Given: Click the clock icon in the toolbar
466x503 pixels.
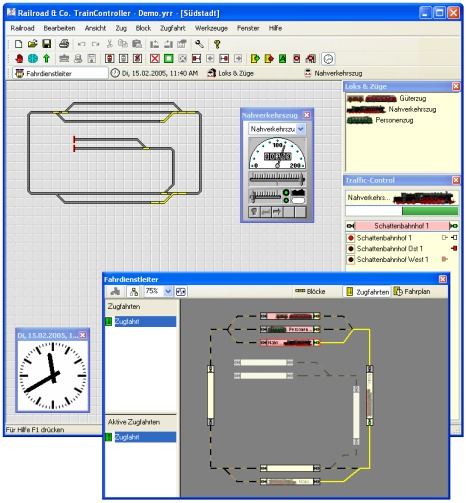Looking at the screenshot, I should coord(328,59).
